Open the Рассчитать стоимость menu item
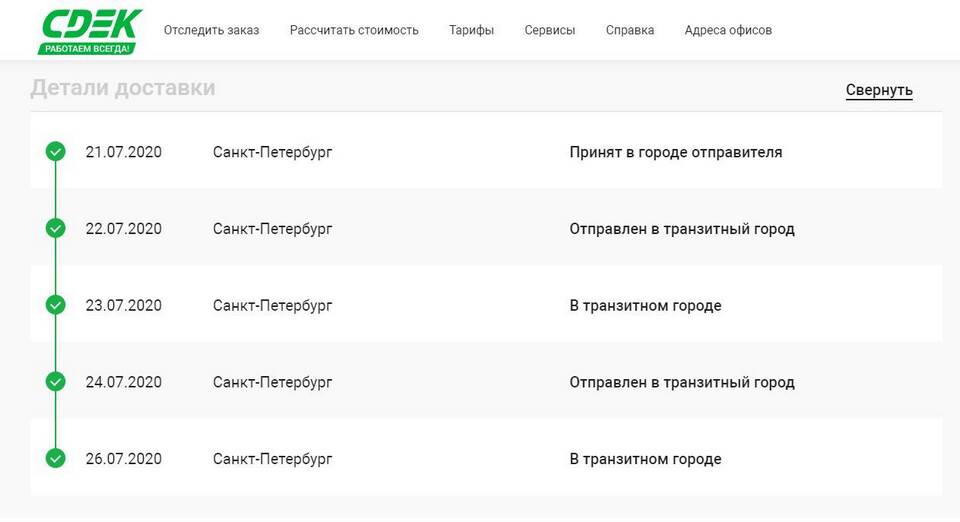Image resolution: width=960 pixels, height=522 pixels. 354,30
